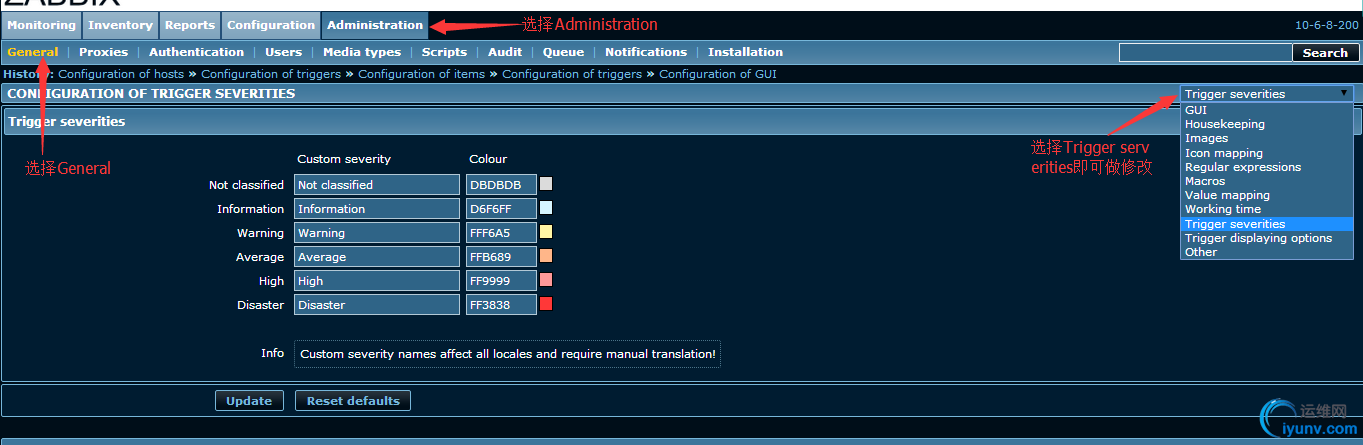The width and height of the screenshot is (1363, 445).
Task: Edit the Disaster severity name field
Action: coord(377,305)
